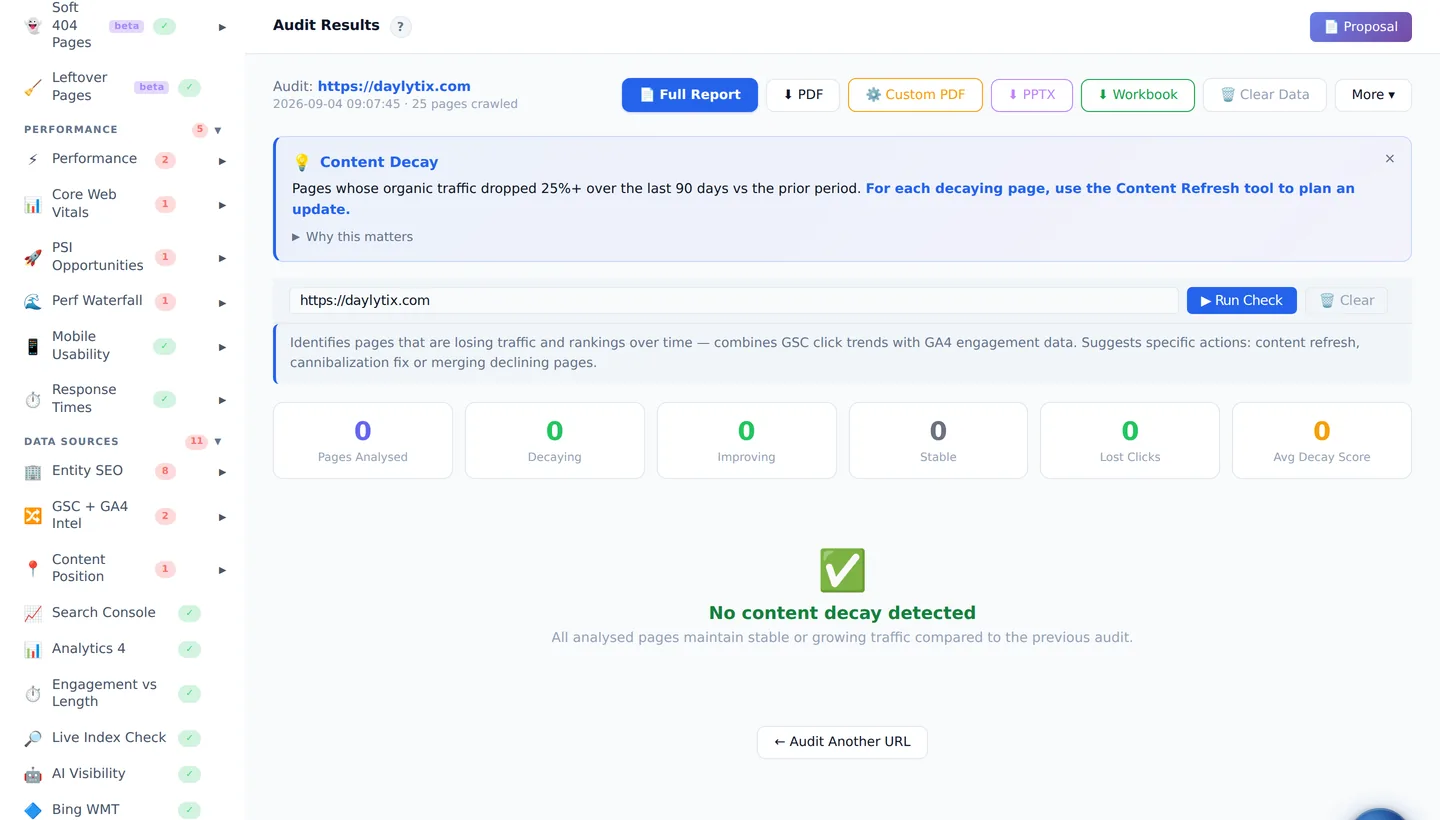Expand the 'Why this matters' disclosure
The width and height of the screenshot is (1440, 820).
point(353,237)
